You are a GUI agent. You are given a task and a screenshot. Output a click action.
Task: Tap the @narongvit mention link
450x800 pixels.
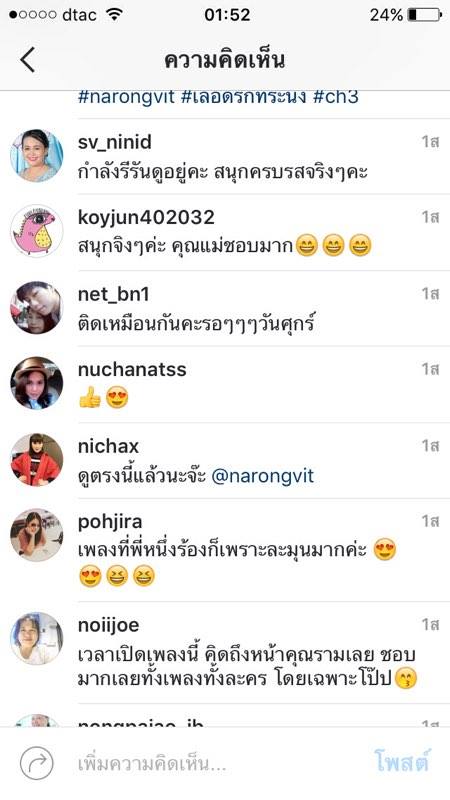(x=263, y=476)
